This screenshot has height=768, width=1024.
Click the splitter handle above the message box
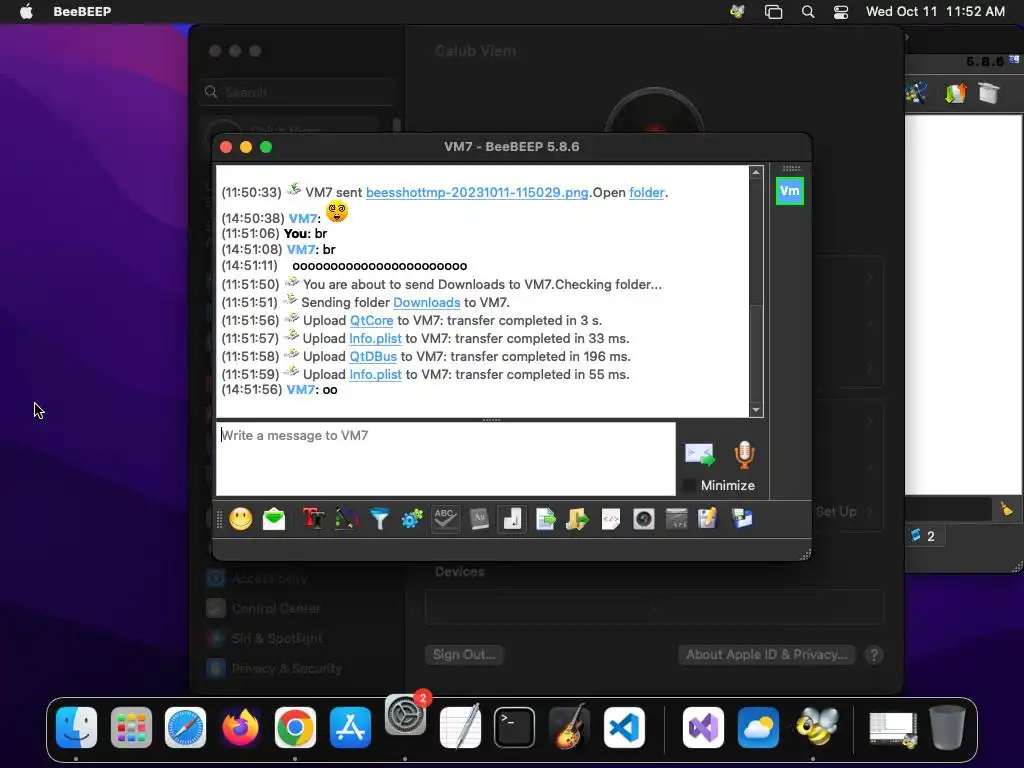(491, 420)
